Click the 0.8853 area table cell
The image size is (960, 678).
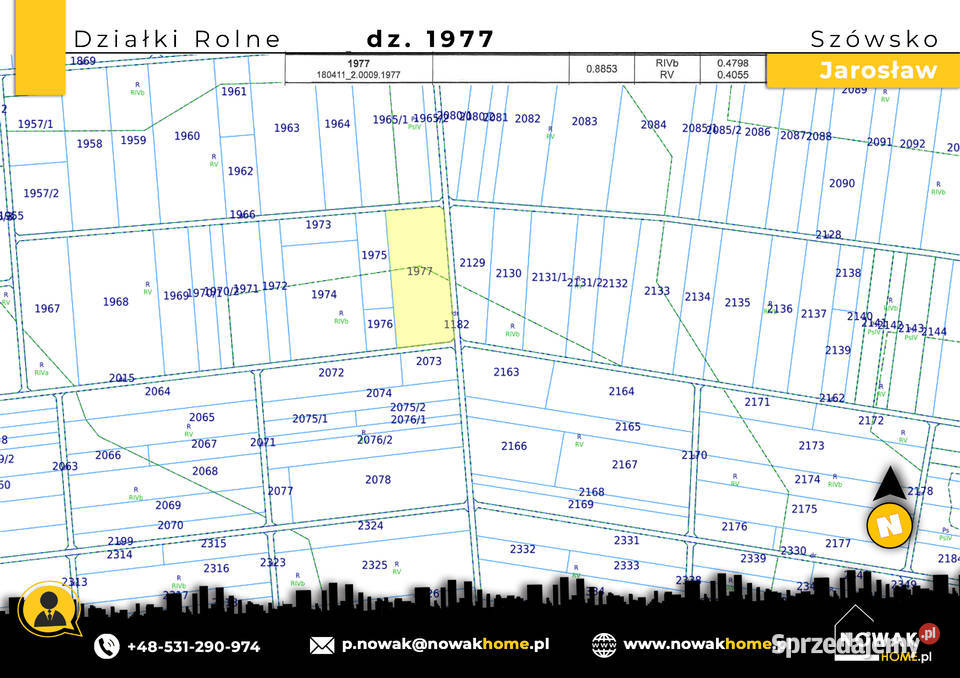pos(601,69)
